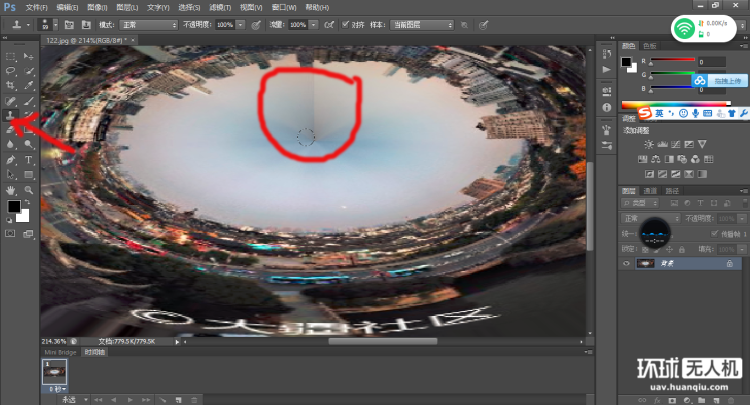Expand the opacity percentage dropdown arrow
Image resolution: width=750 pixels, height=405 pixels.
pos(238,23)
